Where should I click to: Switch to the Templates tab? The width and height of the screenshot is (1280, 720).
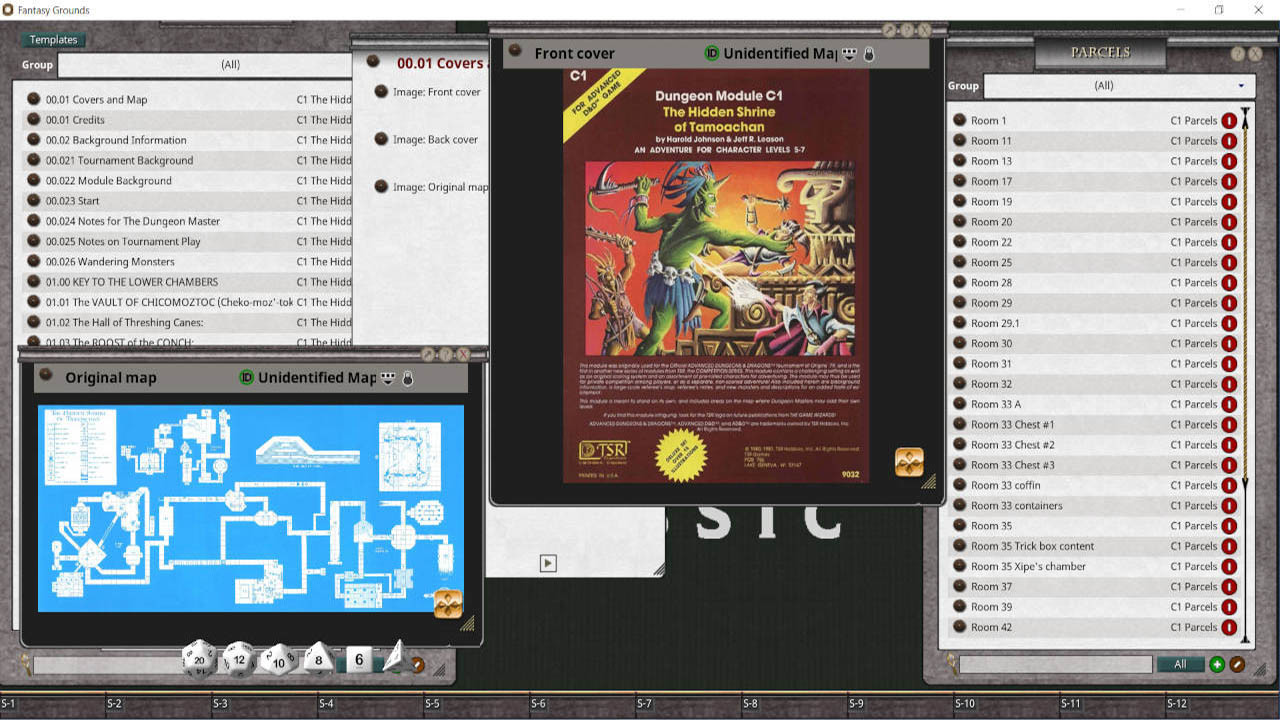coord(52,39)
